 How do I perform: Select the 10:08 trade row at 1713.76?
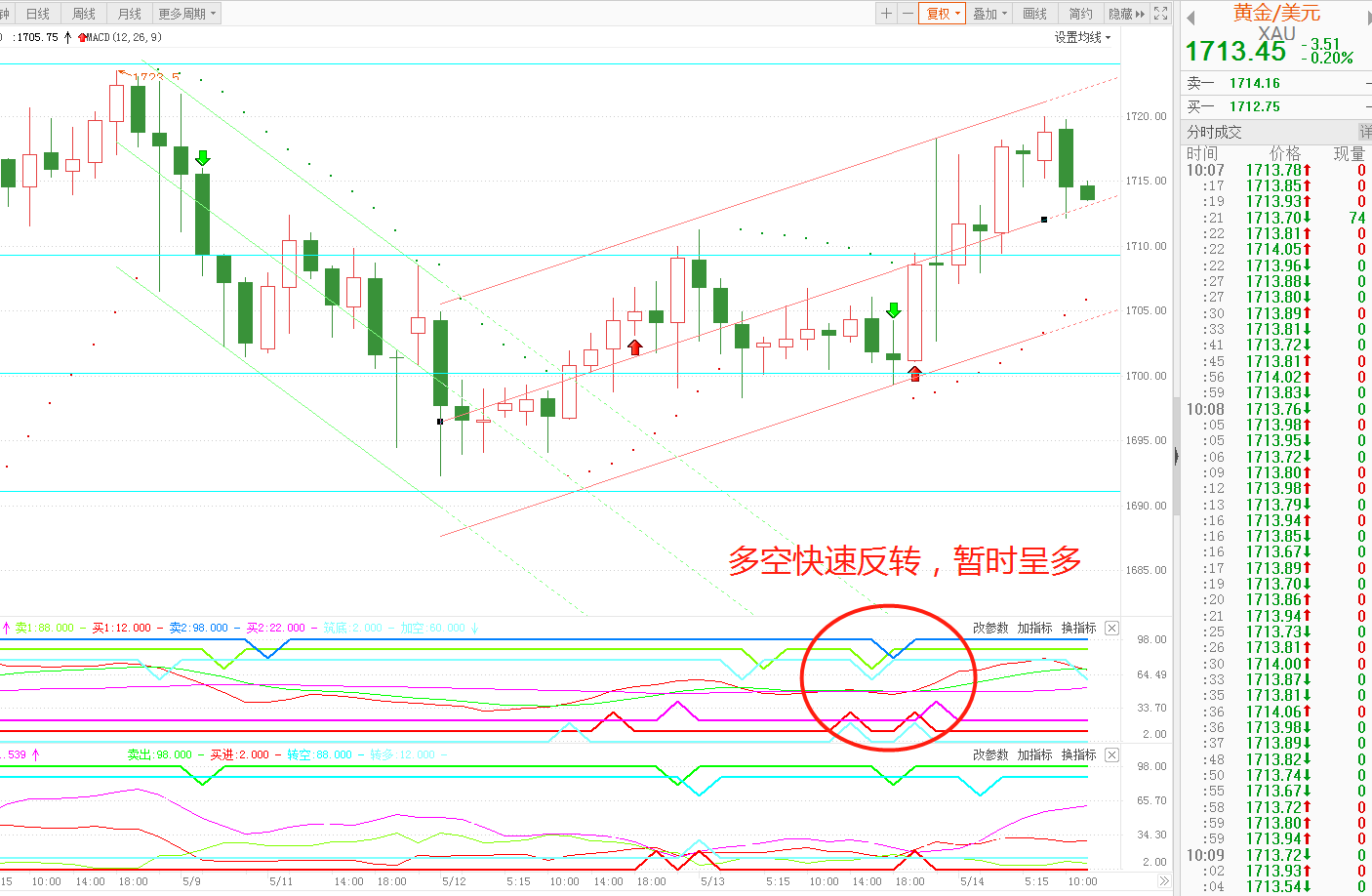point(1276,409)
